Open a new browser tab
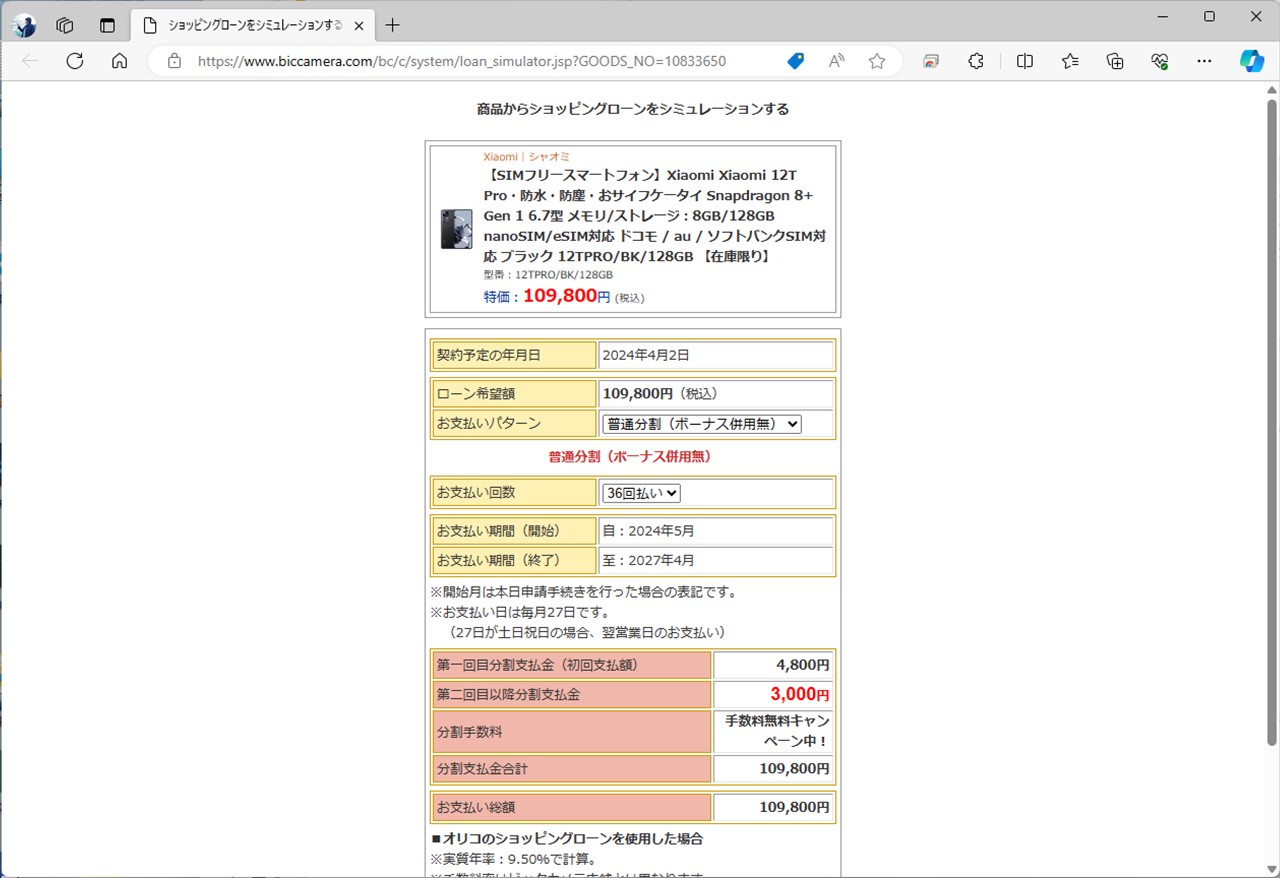Viewport: 1280px width, 878px height. click(x=391, y=25)
